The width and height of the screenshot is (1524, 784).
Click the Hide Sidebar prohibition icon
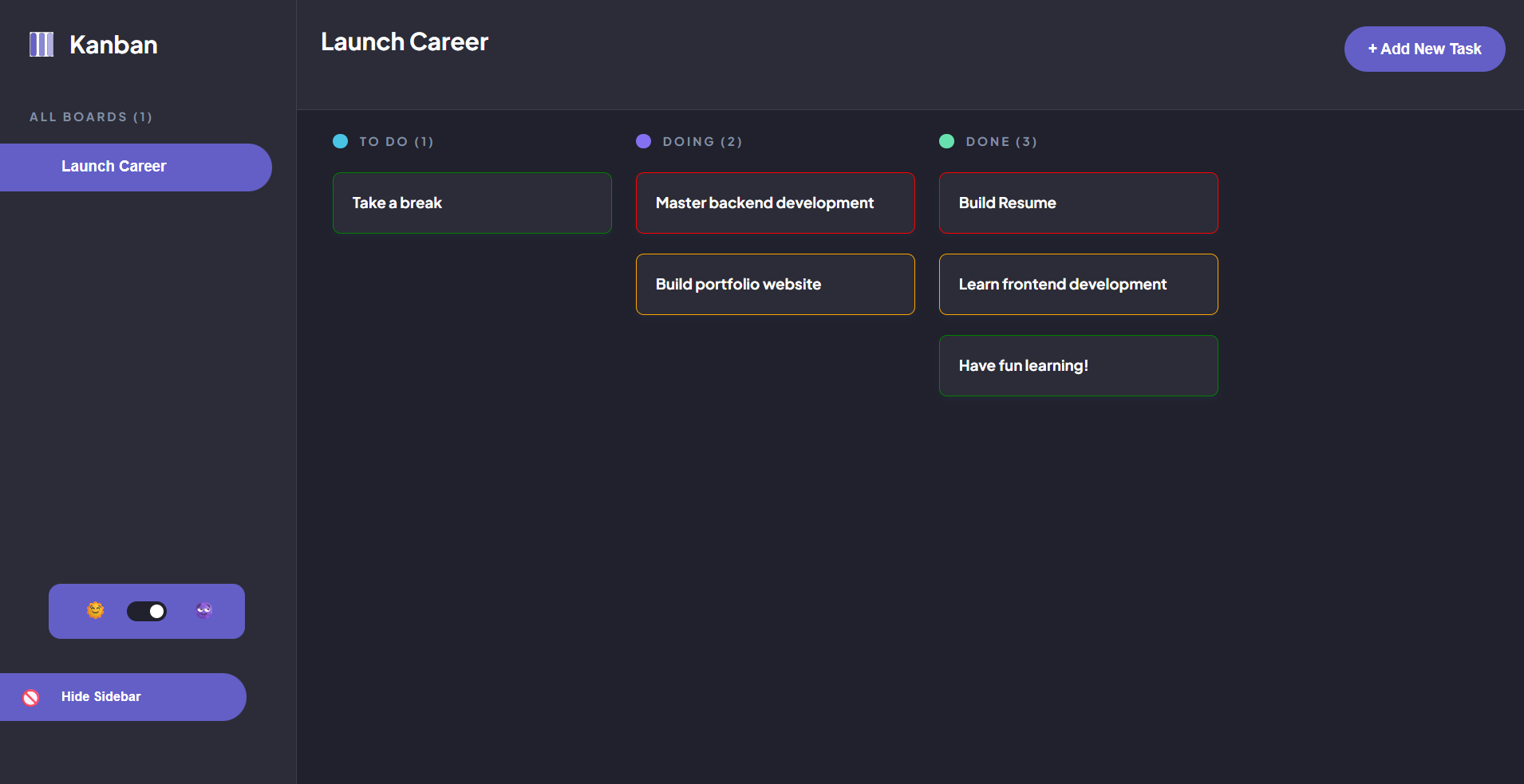pos(31,698)
